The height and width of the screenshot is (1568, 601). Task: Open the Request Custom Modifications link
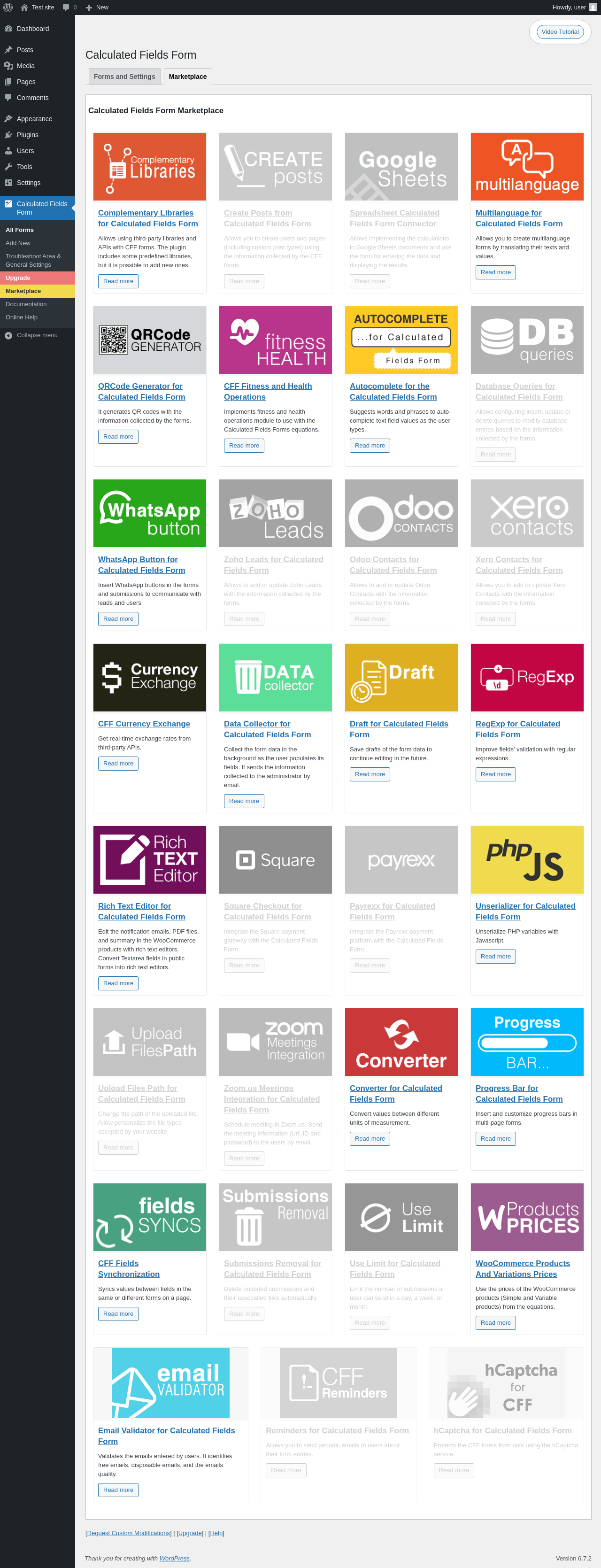[x=128, y=1533]
